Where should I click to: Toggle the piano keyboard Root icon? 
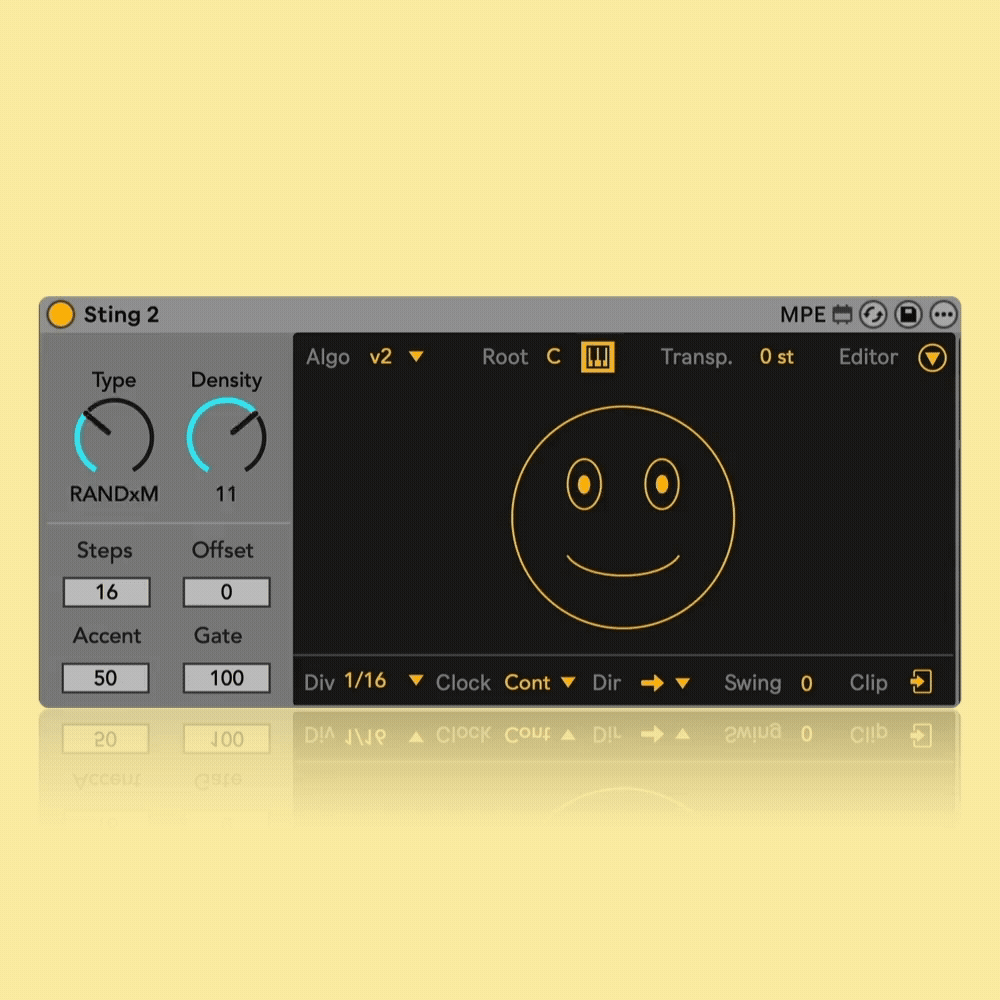click(598, 357)
